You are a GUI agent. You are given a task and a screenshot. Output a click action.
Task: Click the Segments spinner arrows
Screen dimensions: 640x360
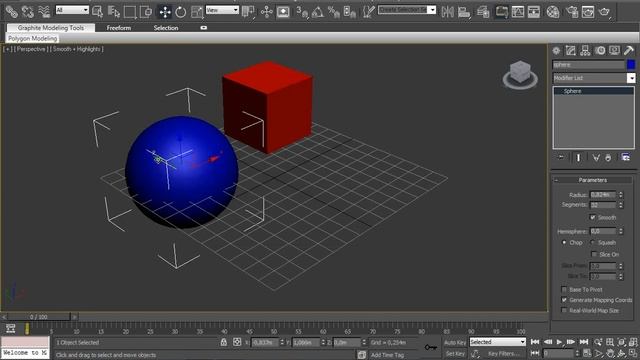pyautogui.click(x=621, y=205)
